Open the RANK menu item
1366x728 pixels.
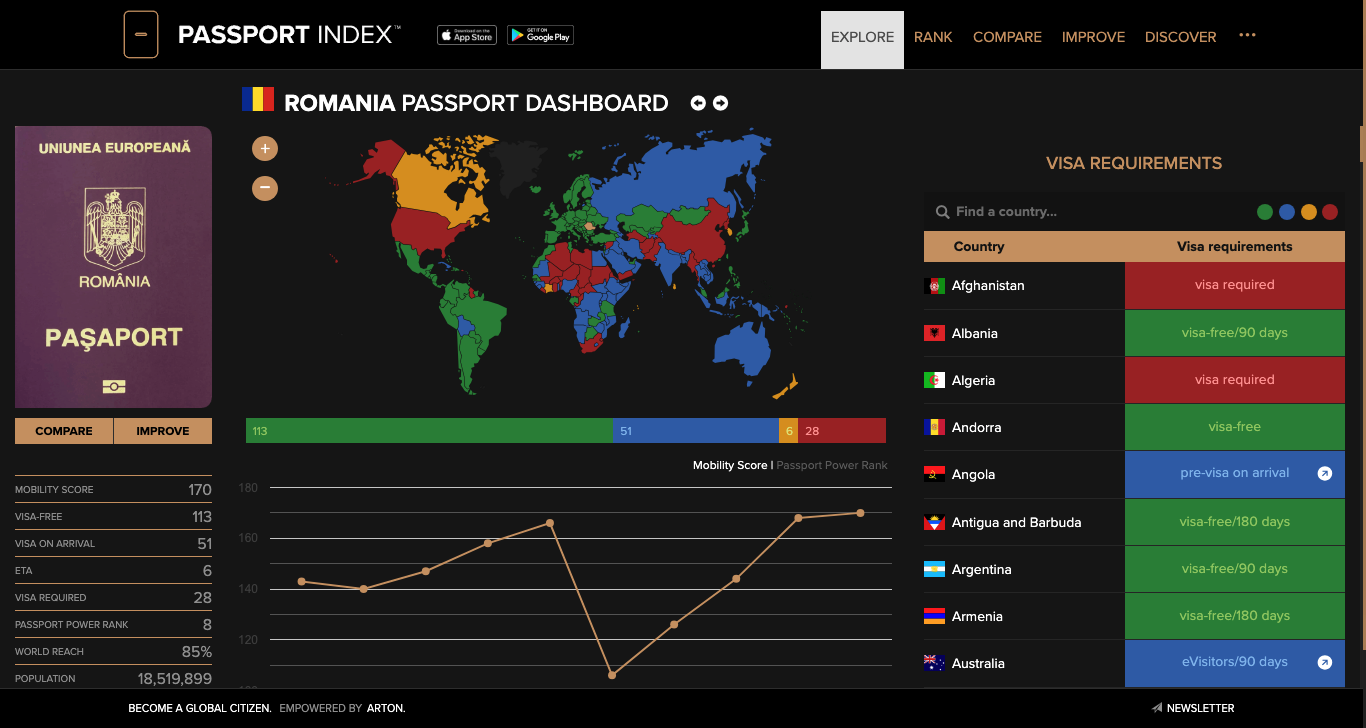[933, 37]
